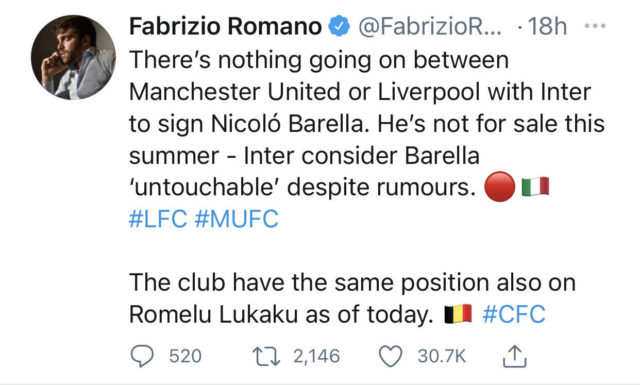Viewport: 640px width, 385px height.
Task: Click the blue verified badge
Action: click(x=339, y=27)
